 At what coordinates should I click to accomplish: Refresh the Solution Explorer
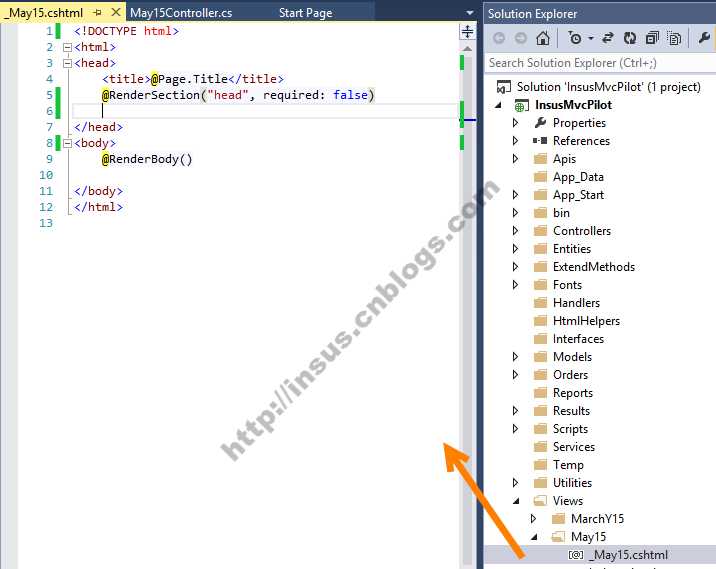[630, 38]
